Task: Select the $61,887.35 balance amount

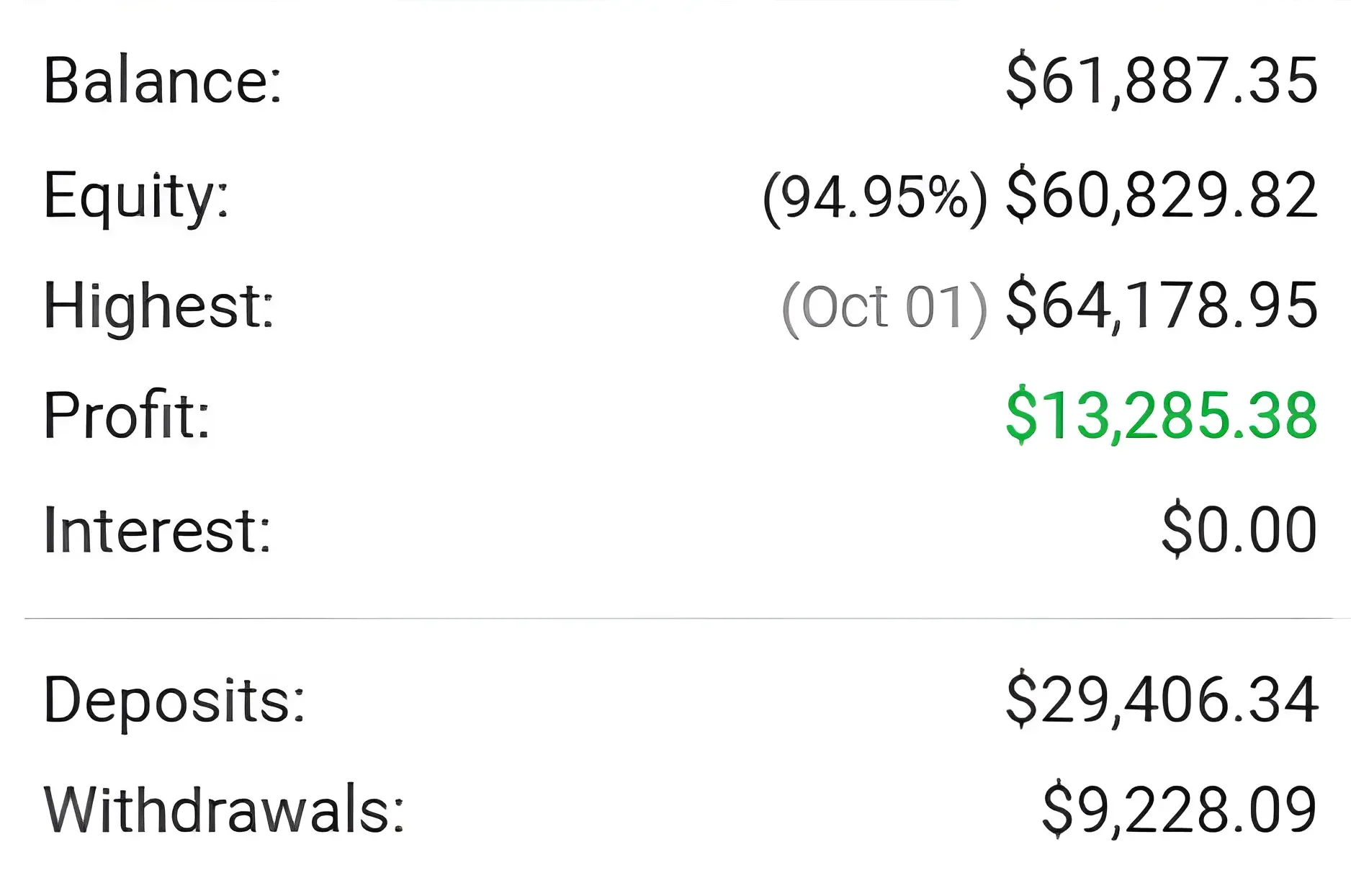Action: click(1162, 81)
